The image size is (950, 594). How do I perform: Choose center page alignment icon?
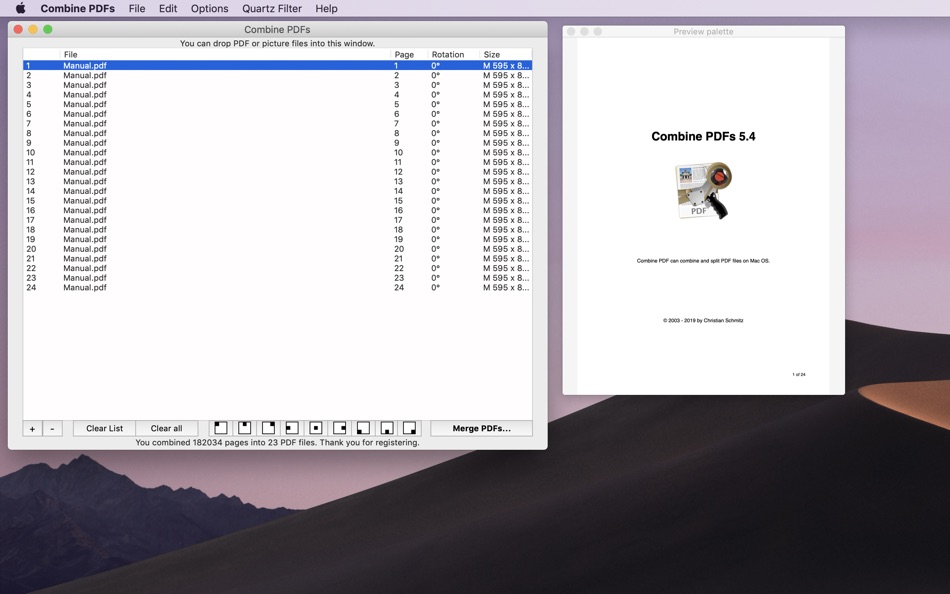point(316,428)
